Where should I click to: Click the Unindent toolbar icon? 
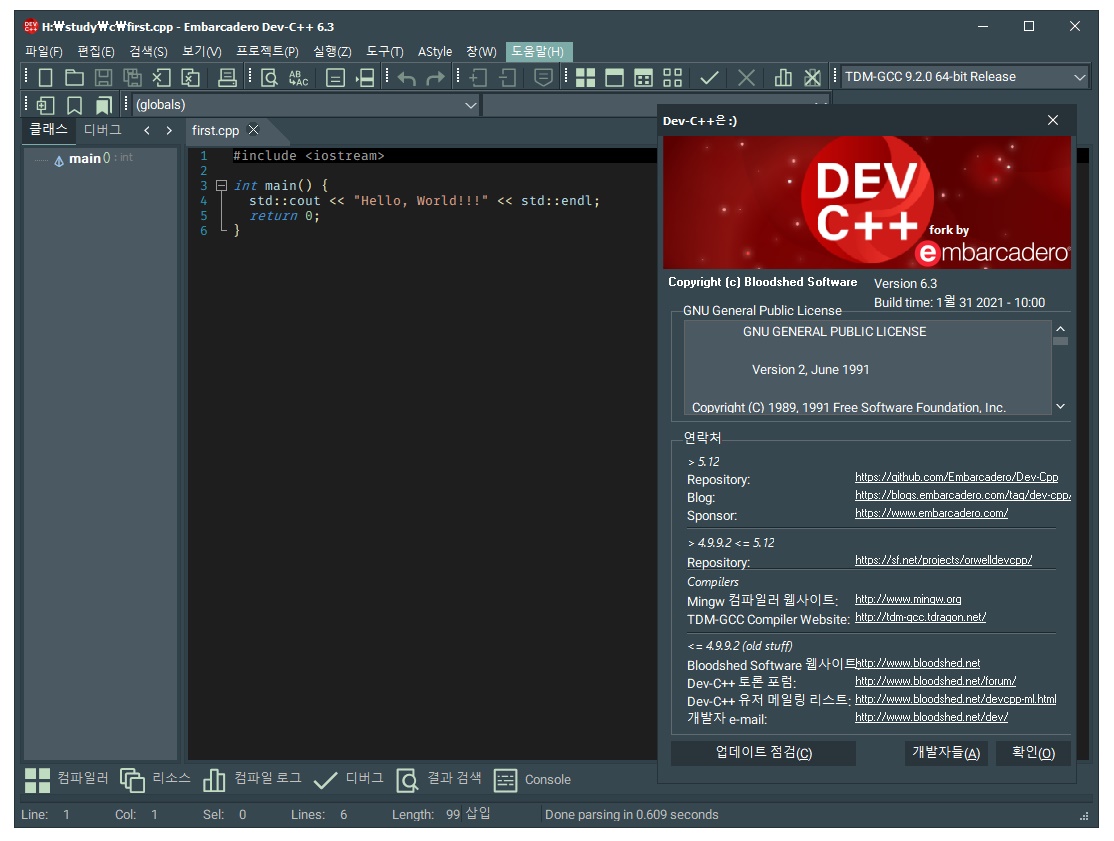click(x=507, y=77)
